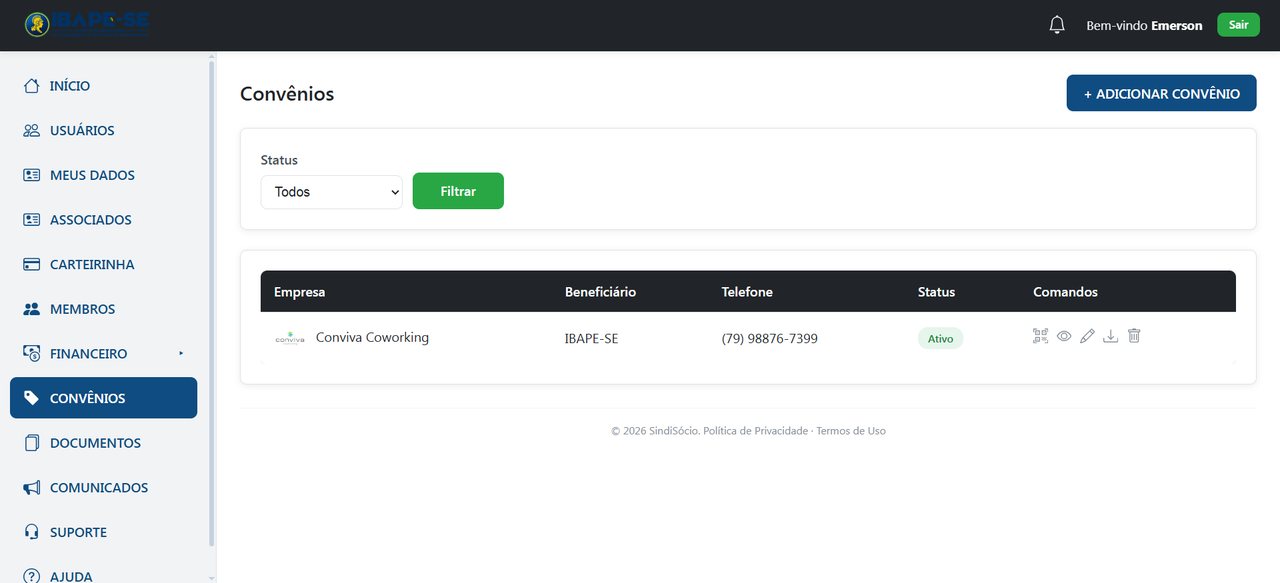This screenshot has height=583, width=1280.
Task: Click the house icon beside Início
Action: 32,86
